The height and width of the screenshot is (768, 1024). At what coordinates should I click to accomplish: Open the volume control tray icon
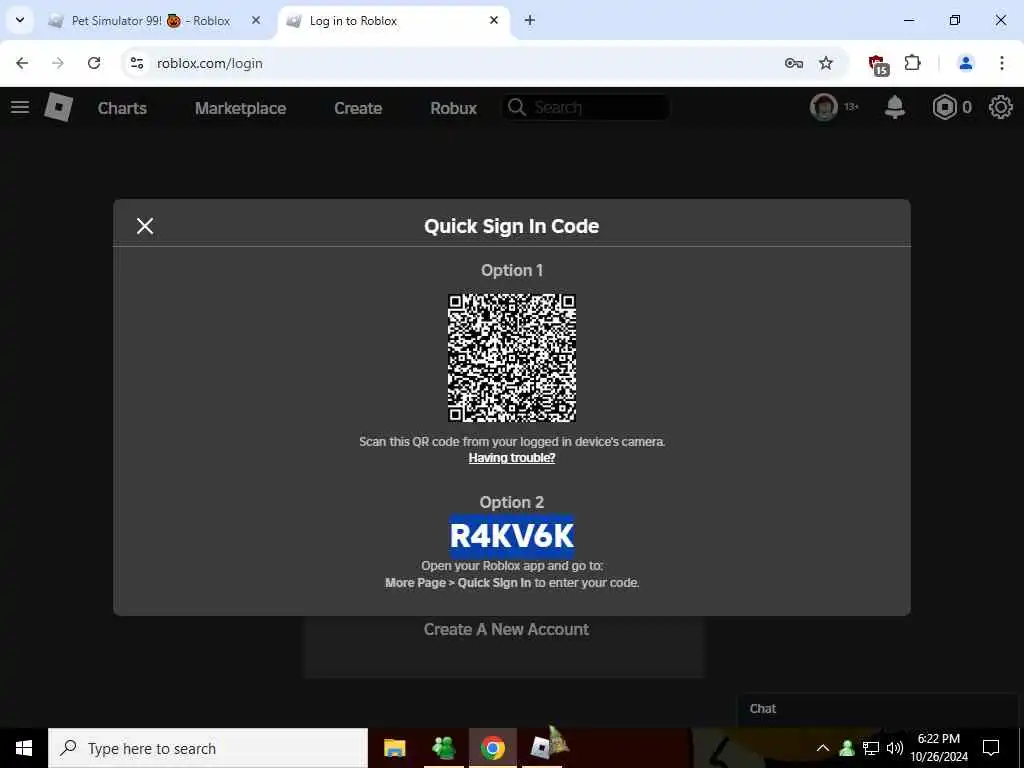click(895, 748)
